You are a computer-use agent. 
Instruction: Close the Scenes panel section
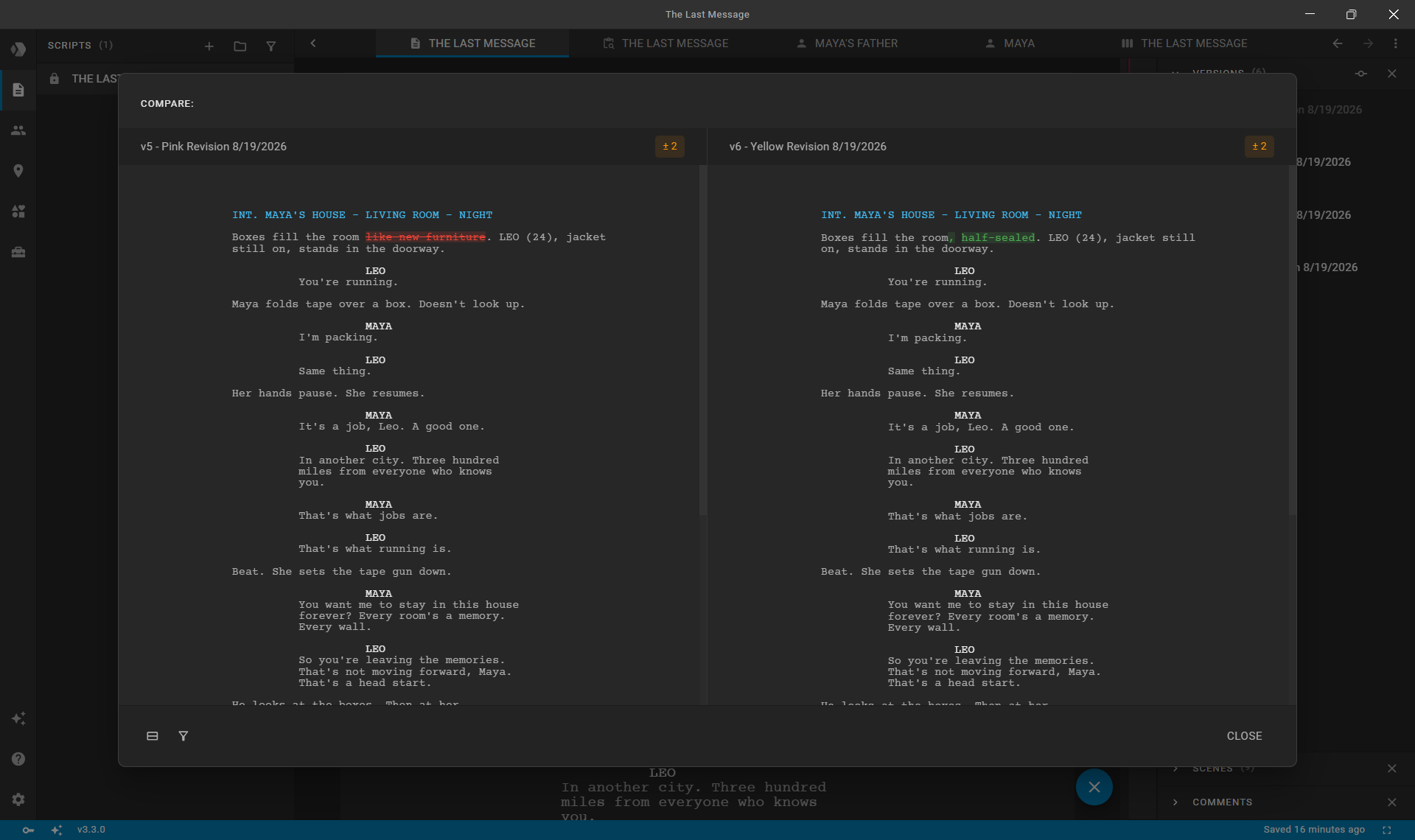(x=1392, y=769)
